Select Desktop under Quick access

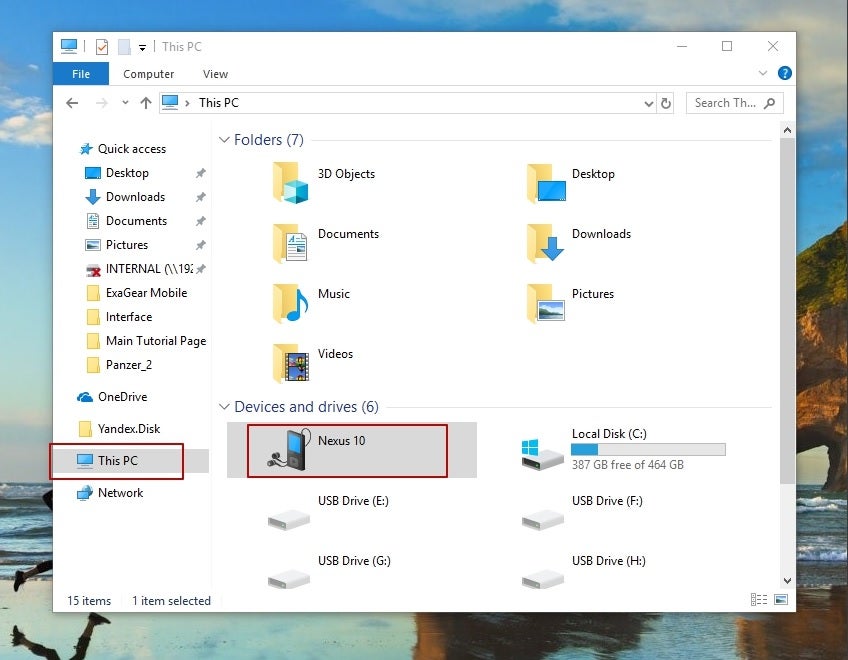click(x=127, y=173)
